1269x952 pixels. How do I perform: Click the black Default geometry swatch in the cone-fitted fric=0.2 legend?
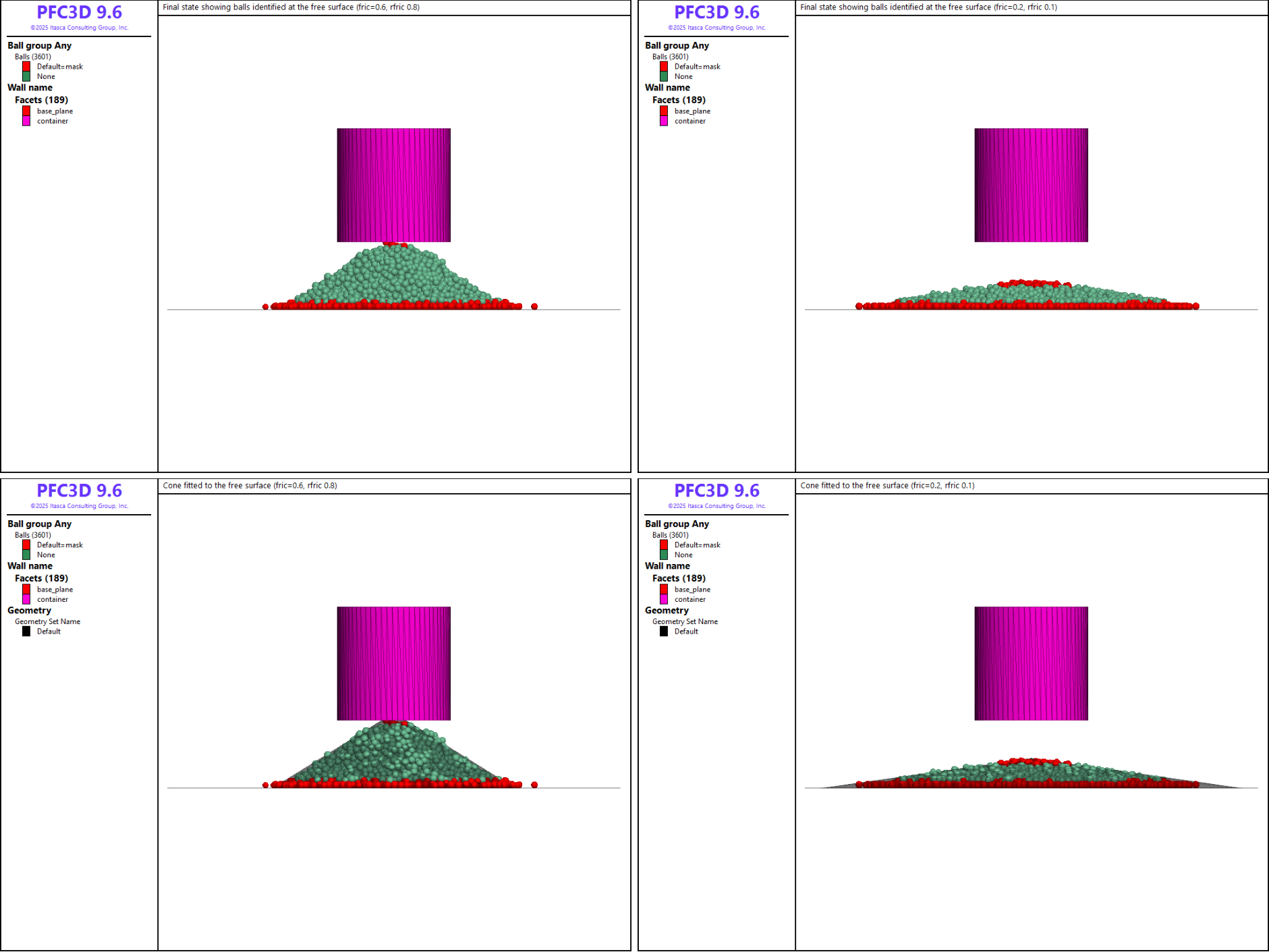pyautogui.click(x=664, y=632)
